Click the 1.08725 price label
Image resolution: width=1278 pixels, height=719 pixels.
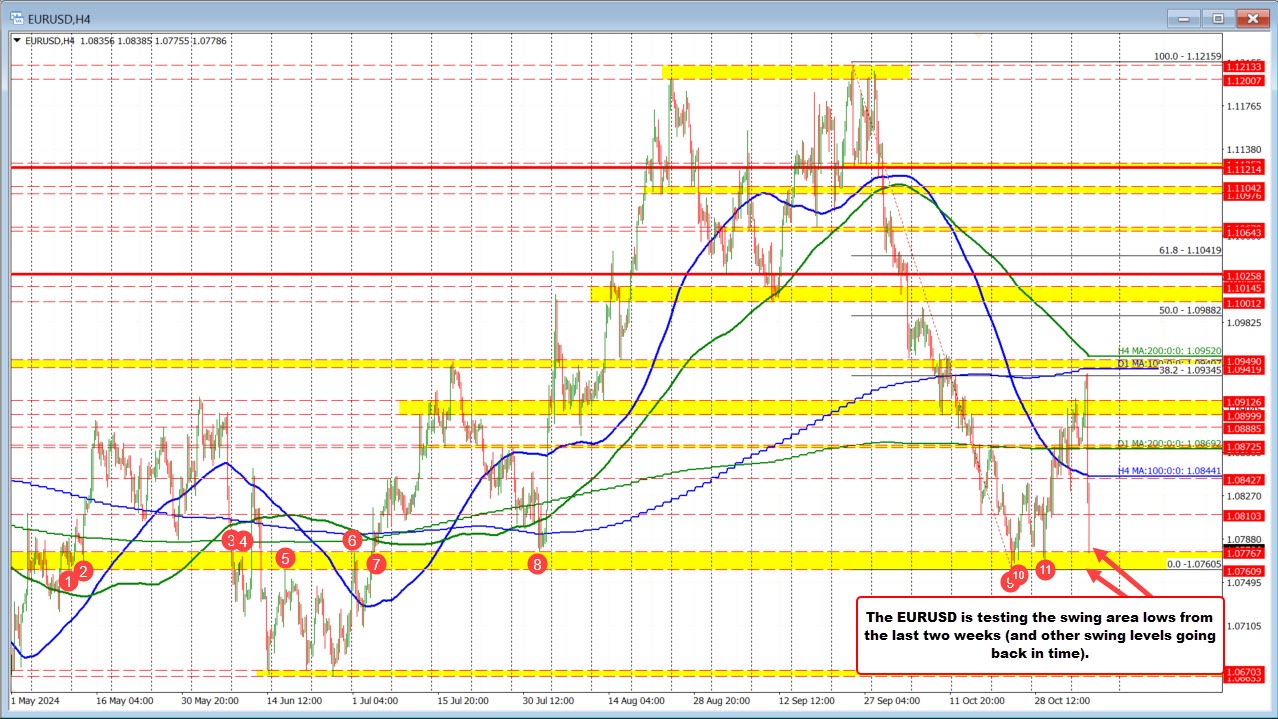[x=1244, y=446]
